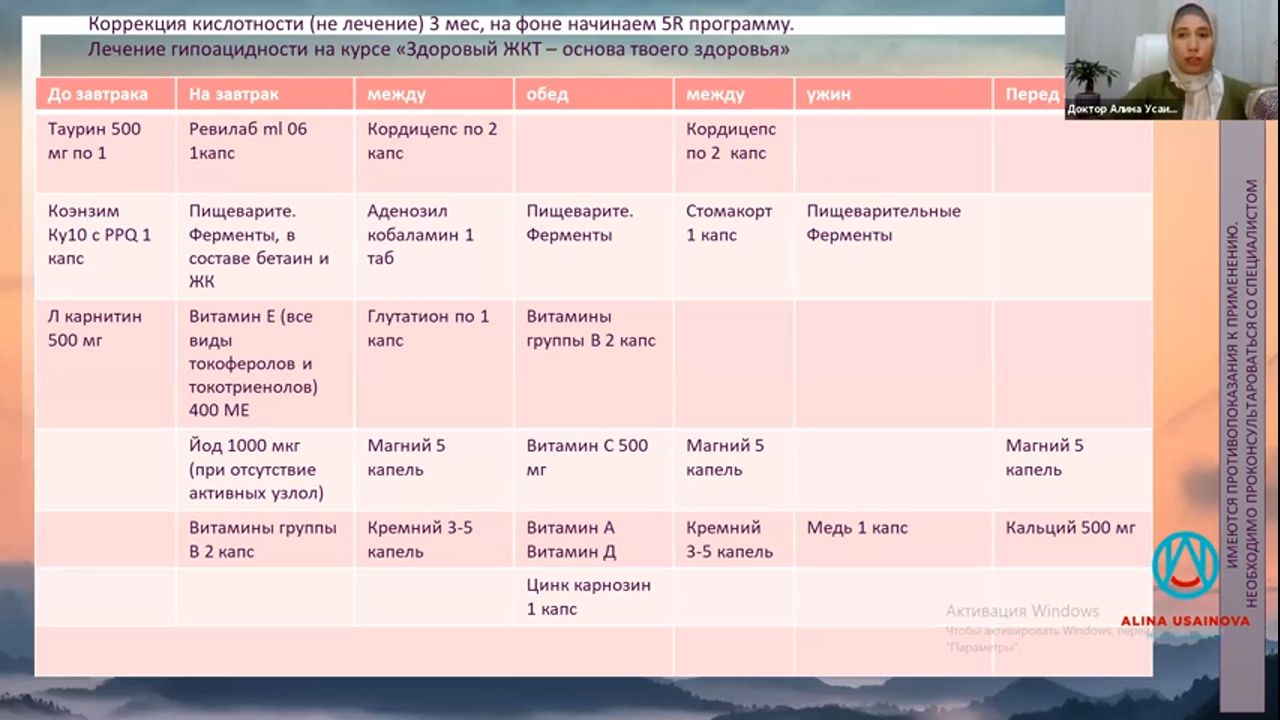The width and height of the screenshot is (1280, 720).
Task: Click the 'Перед' column header
Action: (1032, 94)
